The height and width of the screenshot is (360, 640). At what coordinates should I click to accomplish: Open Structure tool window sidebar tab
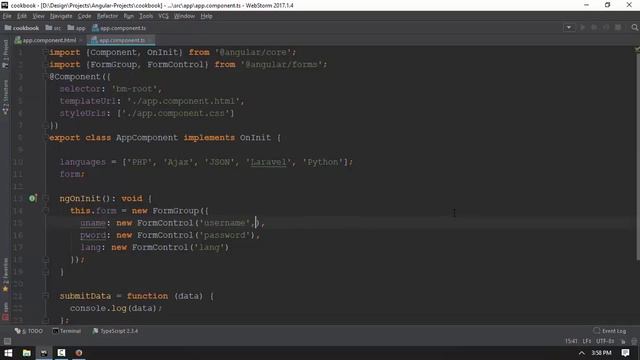[x=5, y=97]
